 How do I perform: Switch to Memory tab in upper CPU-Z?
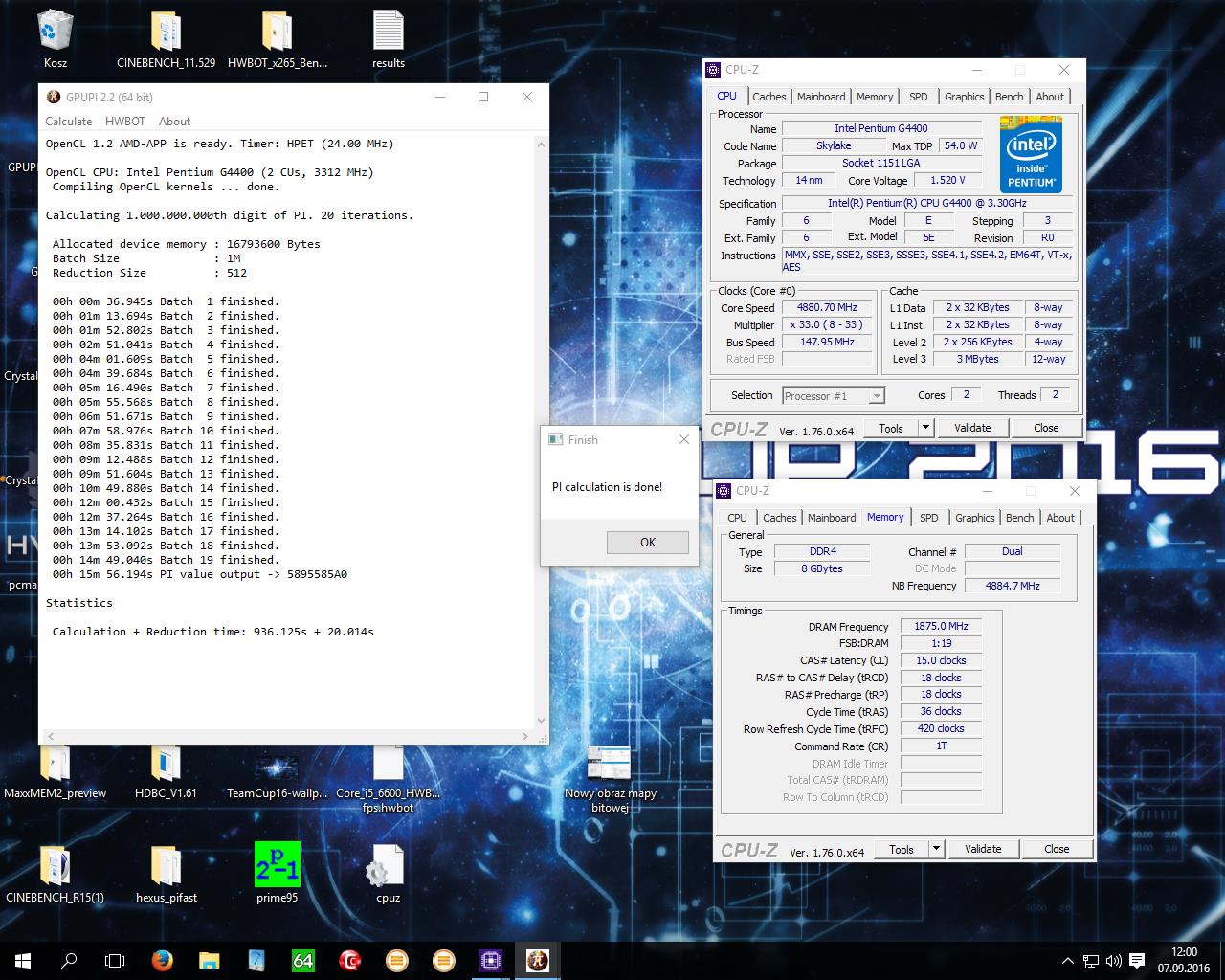[x=875, y=97]
